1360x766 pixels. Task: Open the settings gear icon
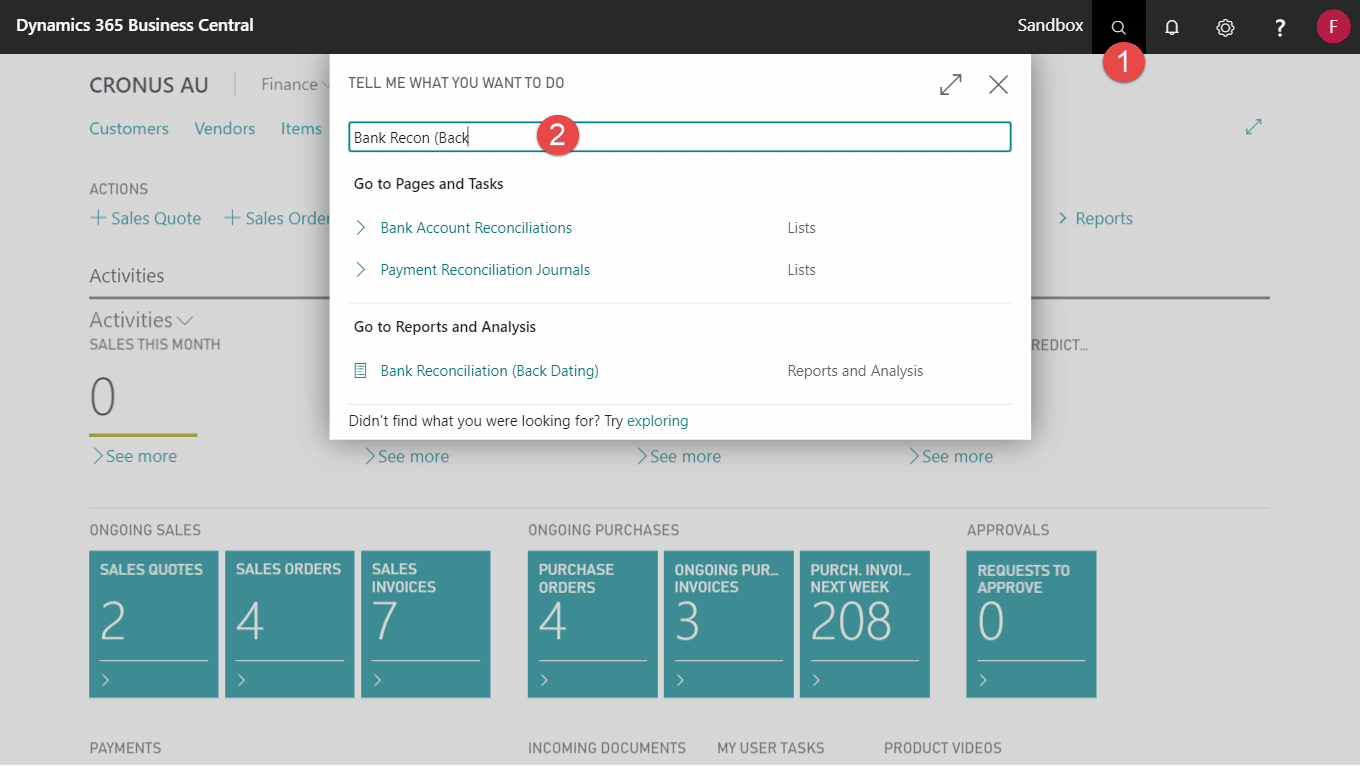[x=1225, y=27]
